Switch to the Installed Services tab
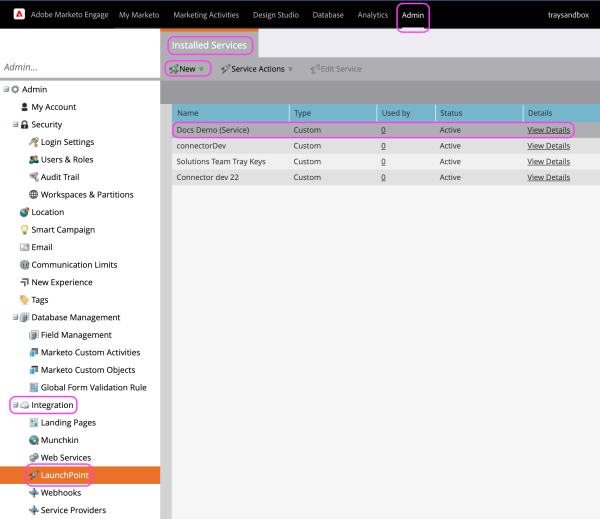Viewport: 600px width, 519px height. click(x=209, y=45)
